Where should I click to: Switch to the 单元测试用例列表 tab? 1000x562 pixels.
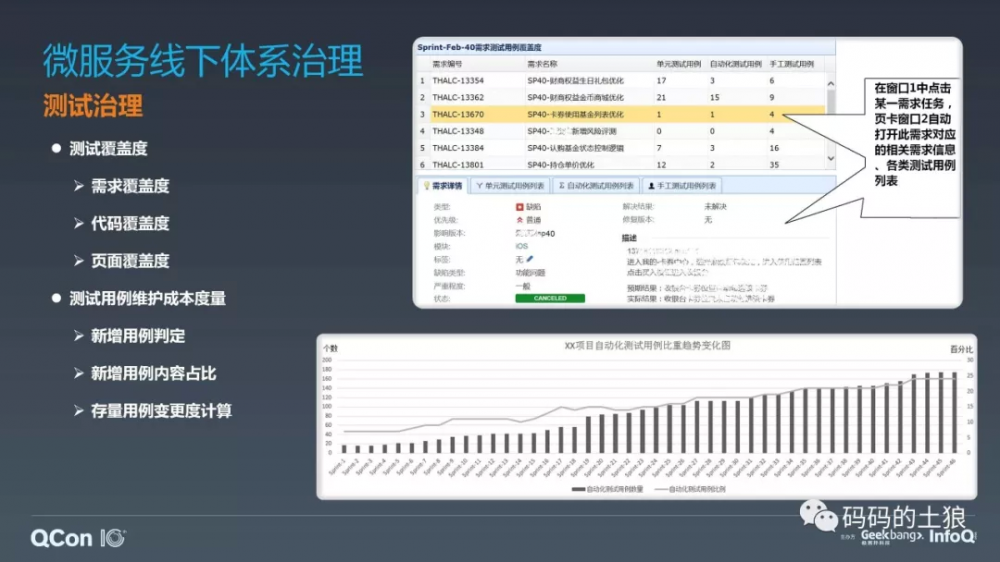point(510,186)
